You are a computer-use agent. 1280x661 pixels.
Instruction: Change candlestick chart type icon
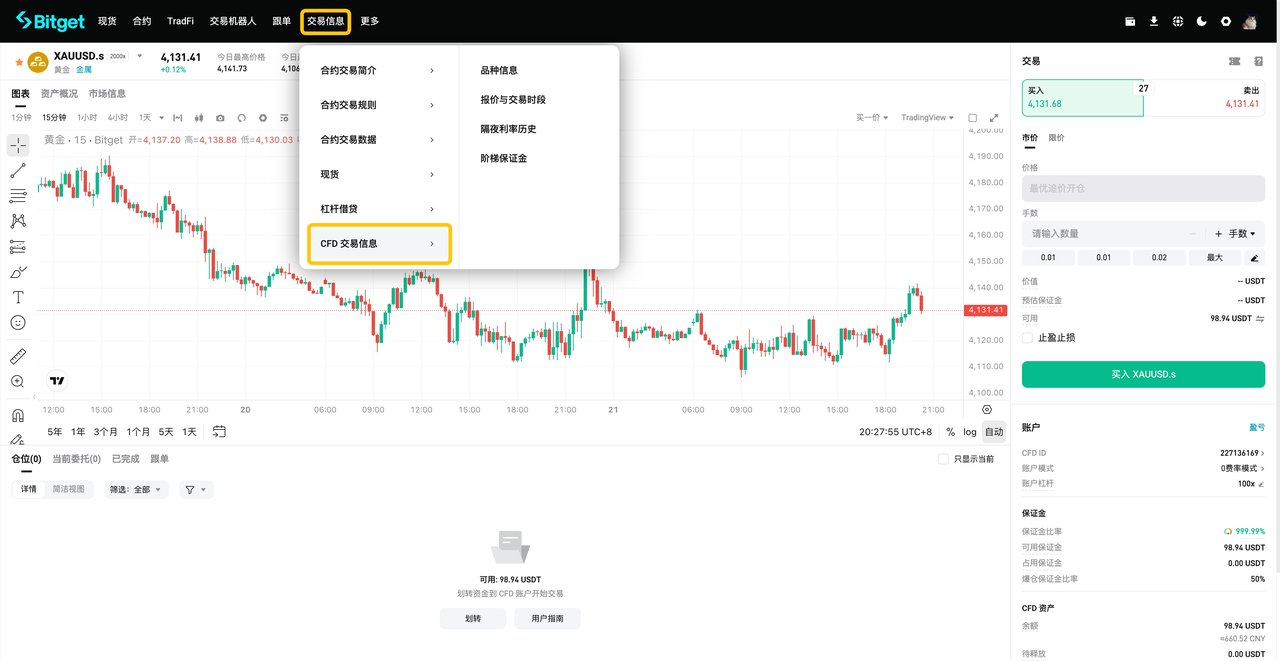199,118
